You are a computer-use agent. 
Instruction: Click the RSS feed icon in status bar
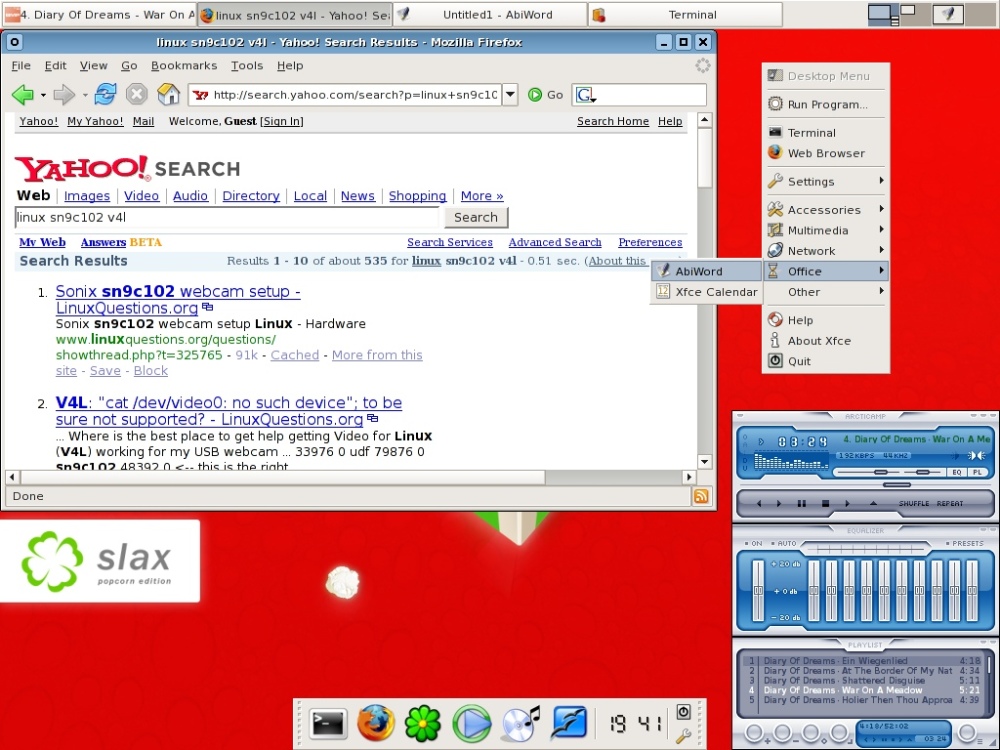[700, 496]
